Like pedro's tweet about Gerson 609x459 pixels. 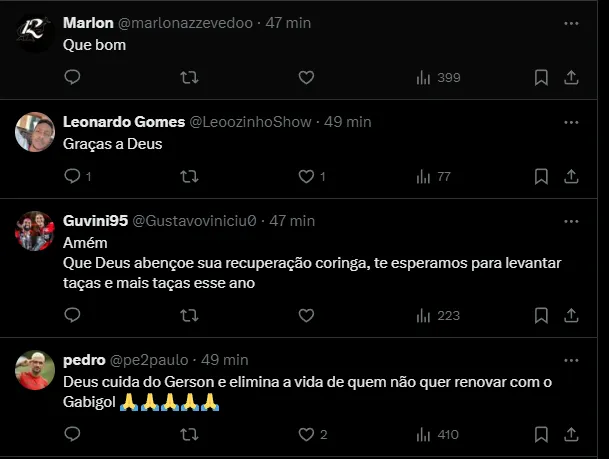pos(307,434)
